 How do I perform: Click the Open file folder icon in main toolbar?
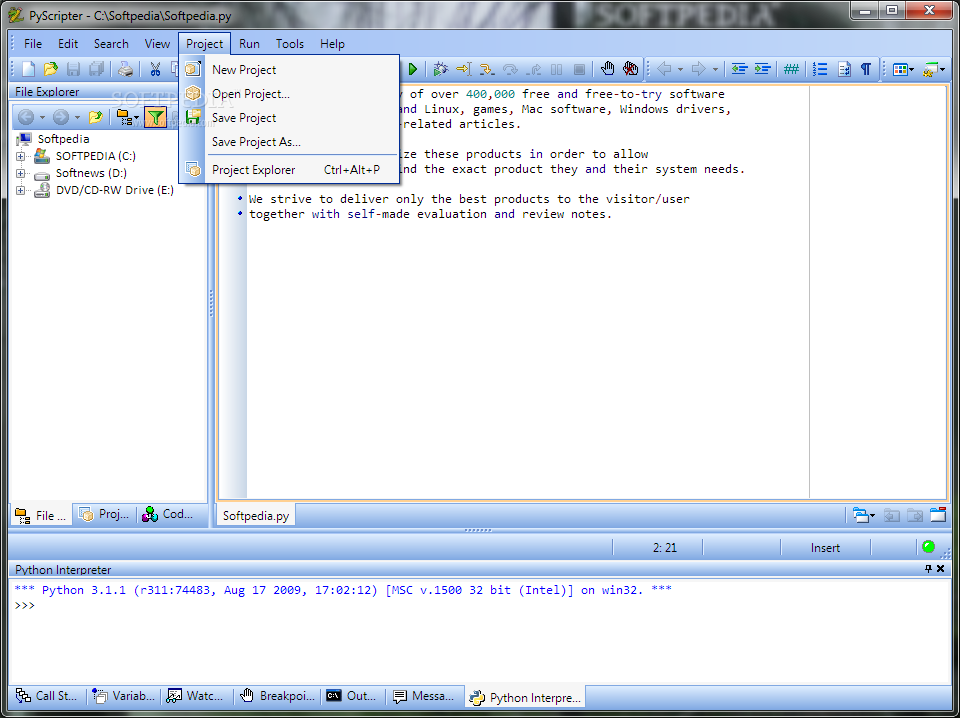(x=51, y=69)
